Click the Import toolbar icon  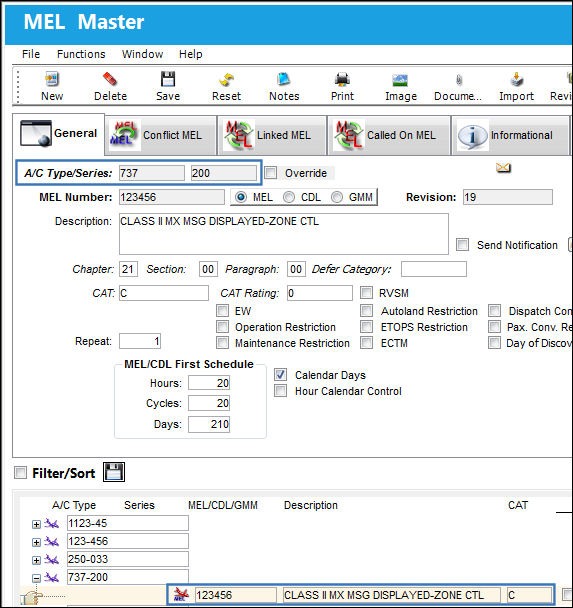[516, 79]
